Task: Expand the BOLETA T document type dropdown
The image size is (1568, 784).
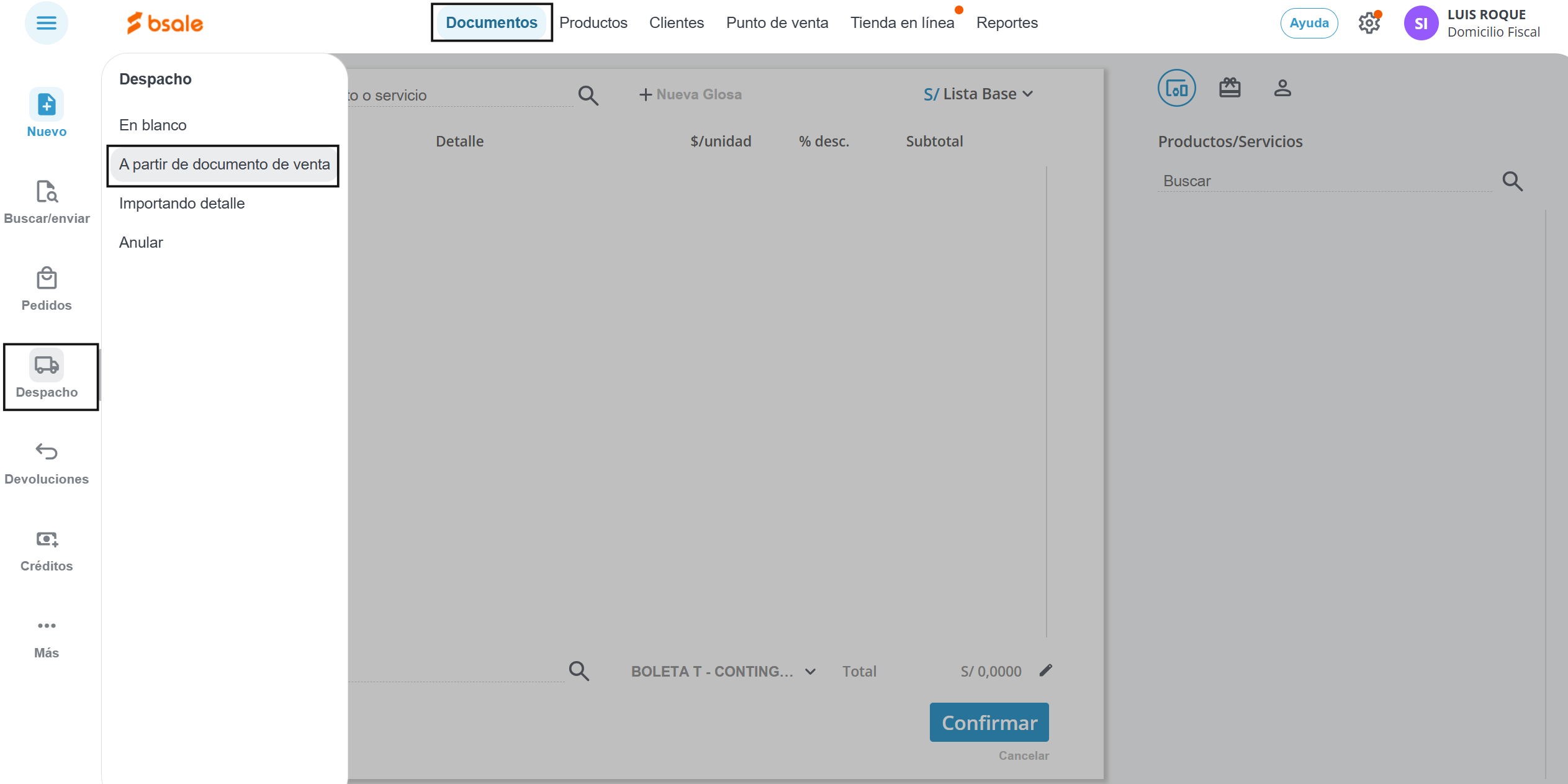Action: pyautogui.click(x=723, y=672)
